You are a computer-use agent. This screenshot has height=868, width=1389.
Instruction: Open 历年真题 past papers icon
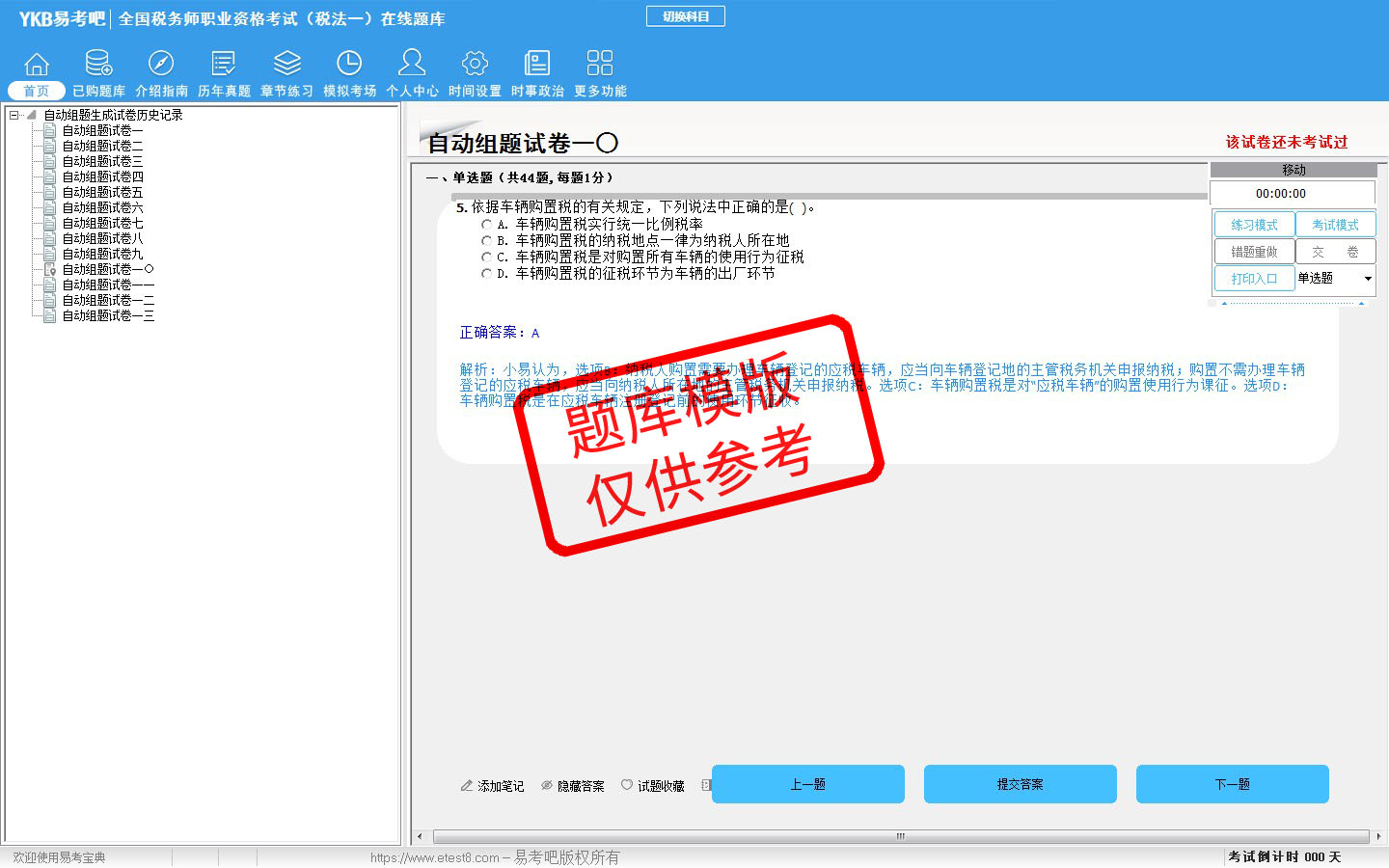click(224, 65)
